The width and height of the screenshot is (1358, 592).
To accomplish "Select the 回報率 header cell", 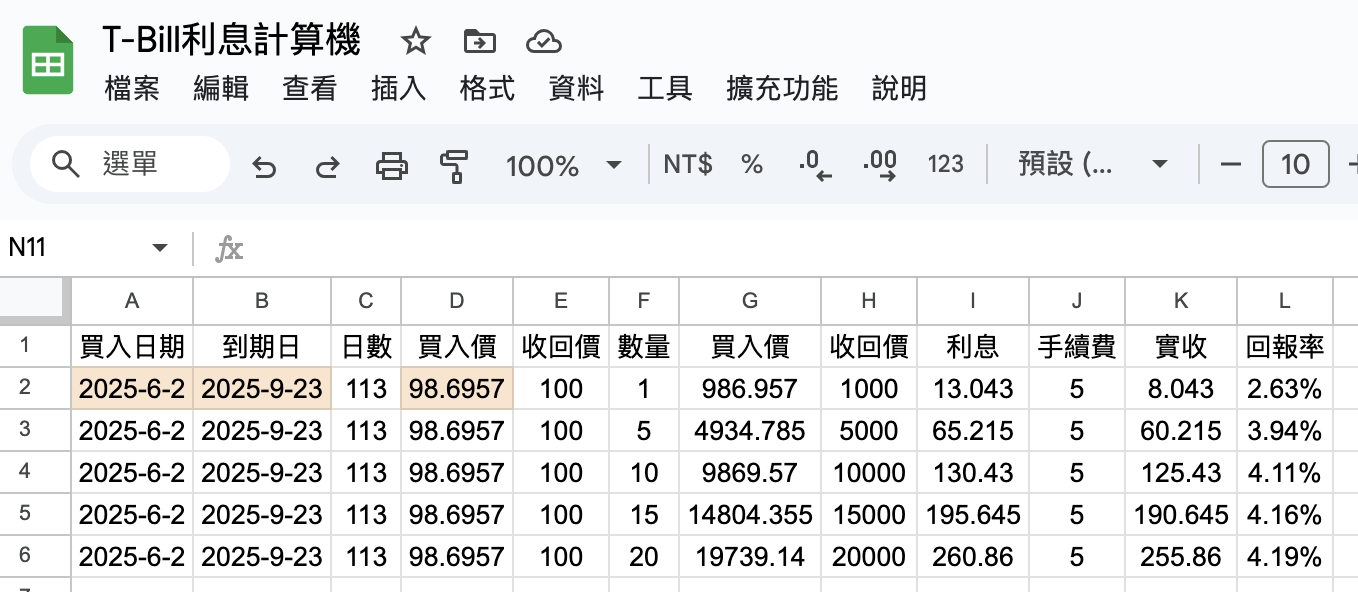I will [x=1285, y=346].
